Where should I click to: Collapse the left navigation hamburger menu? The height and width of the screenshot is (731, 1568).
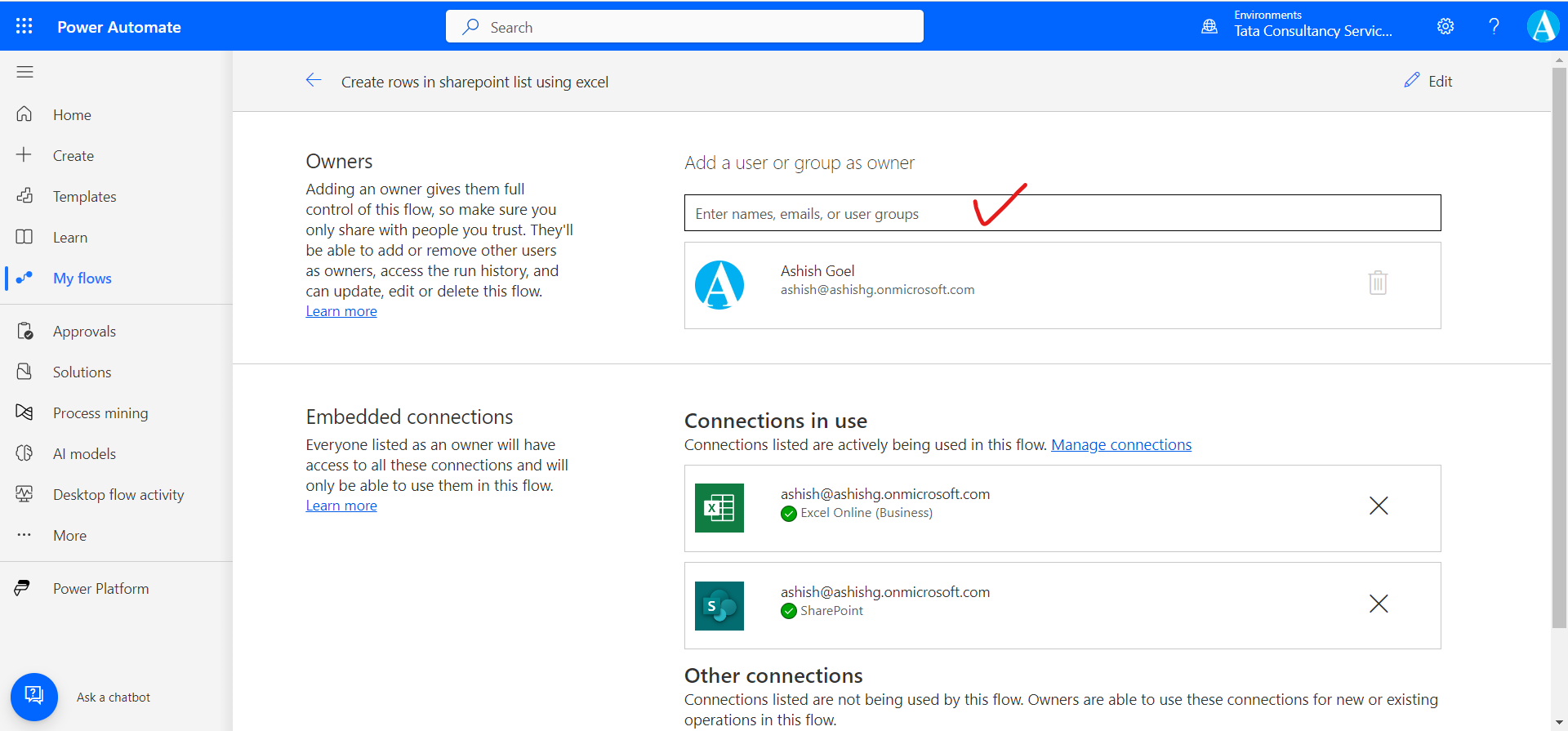coord(24,72)
